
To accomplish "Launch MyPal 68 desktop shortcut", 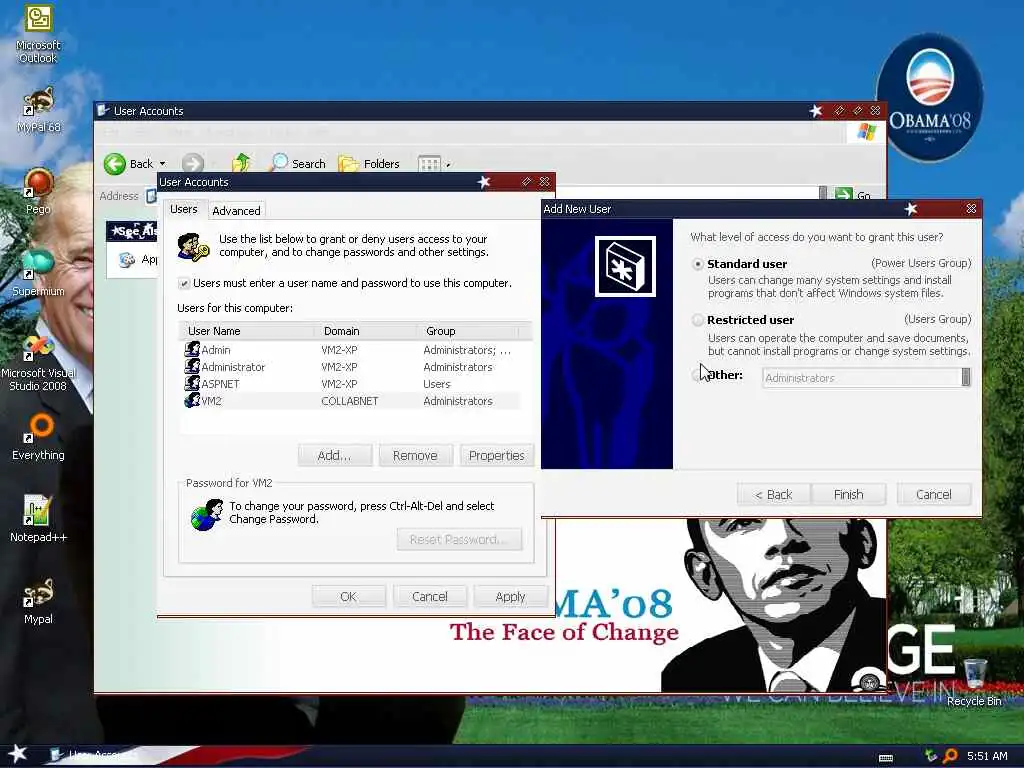I will (x=38, y=110).
